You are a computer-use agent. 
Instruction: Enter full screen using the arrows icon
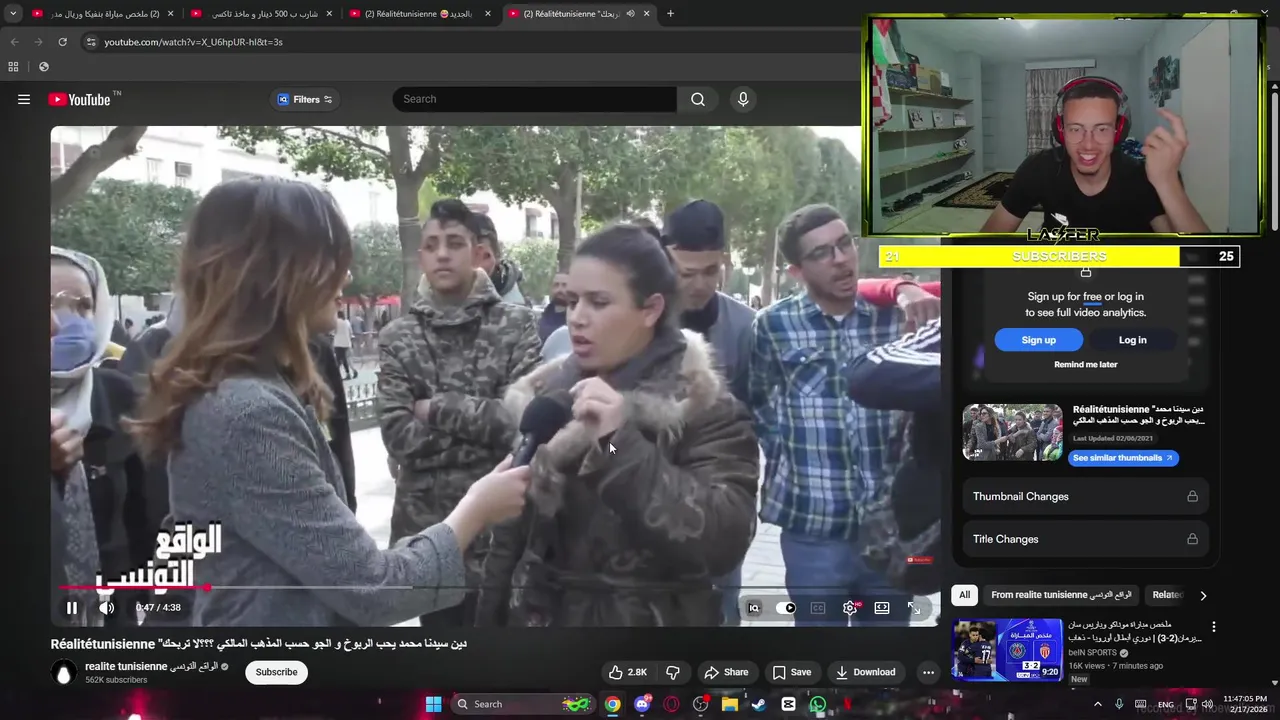pyautogui.click(x=914, y=608)
